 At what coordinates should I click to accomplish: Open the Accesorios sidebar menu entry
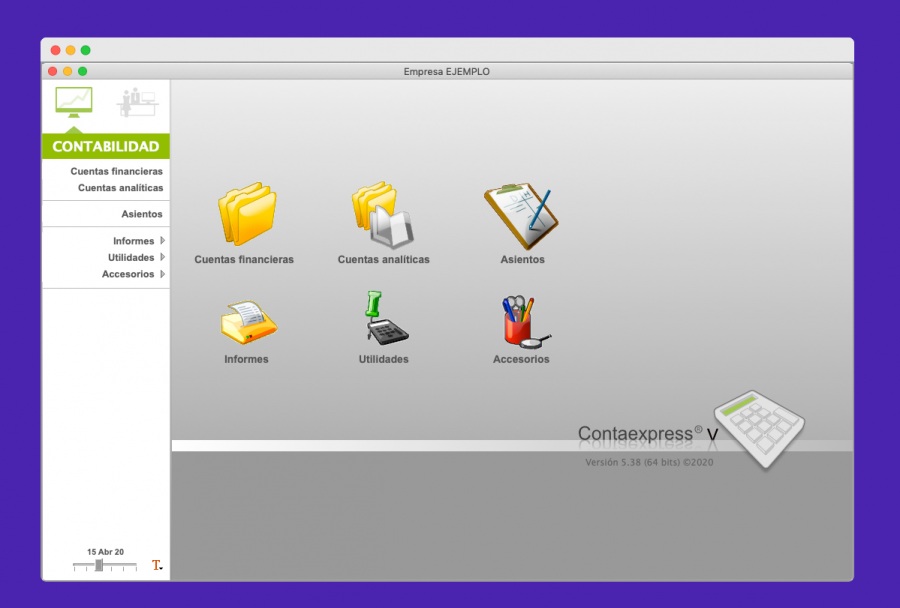click(x=128, y=274)
